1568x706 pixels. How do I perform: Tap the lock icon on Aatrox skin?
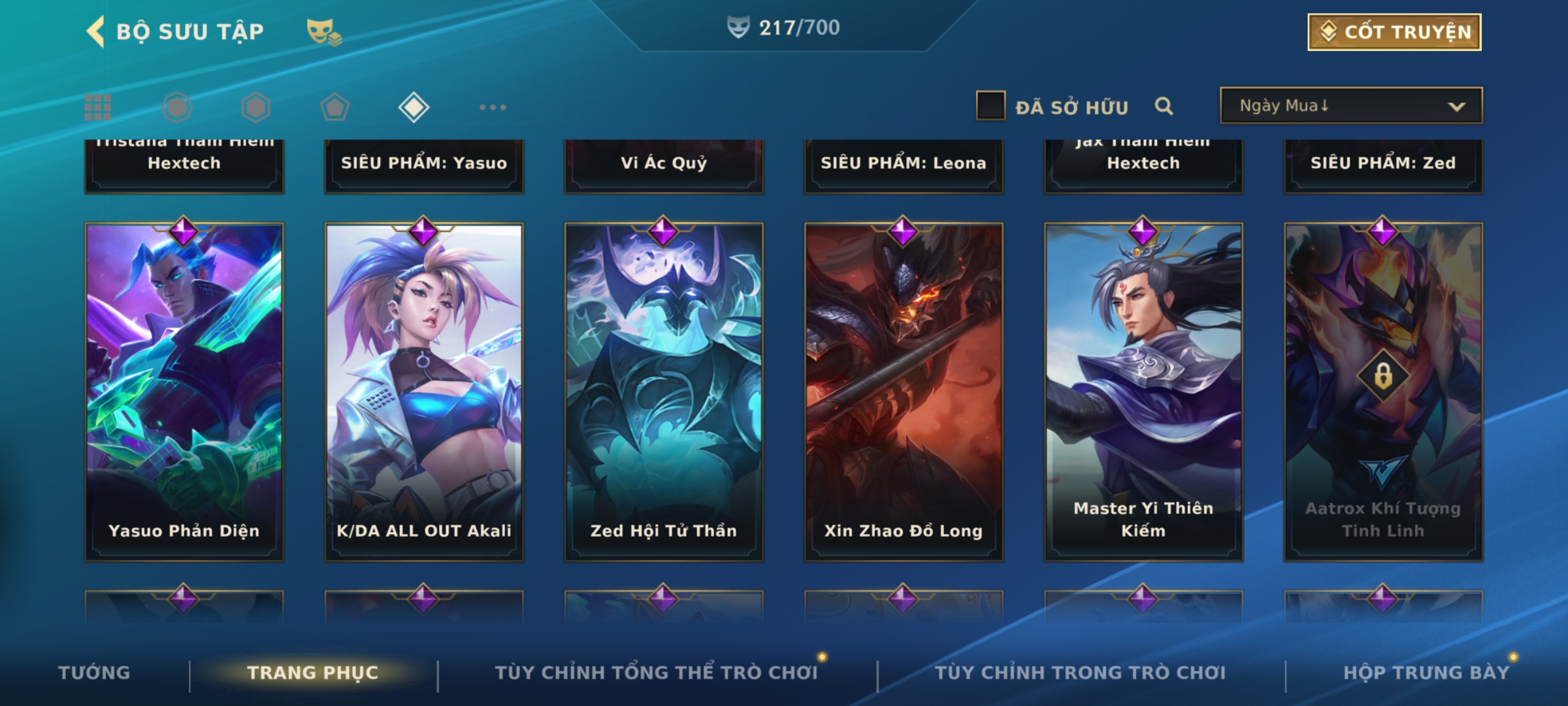click(x=1383, y=375)
